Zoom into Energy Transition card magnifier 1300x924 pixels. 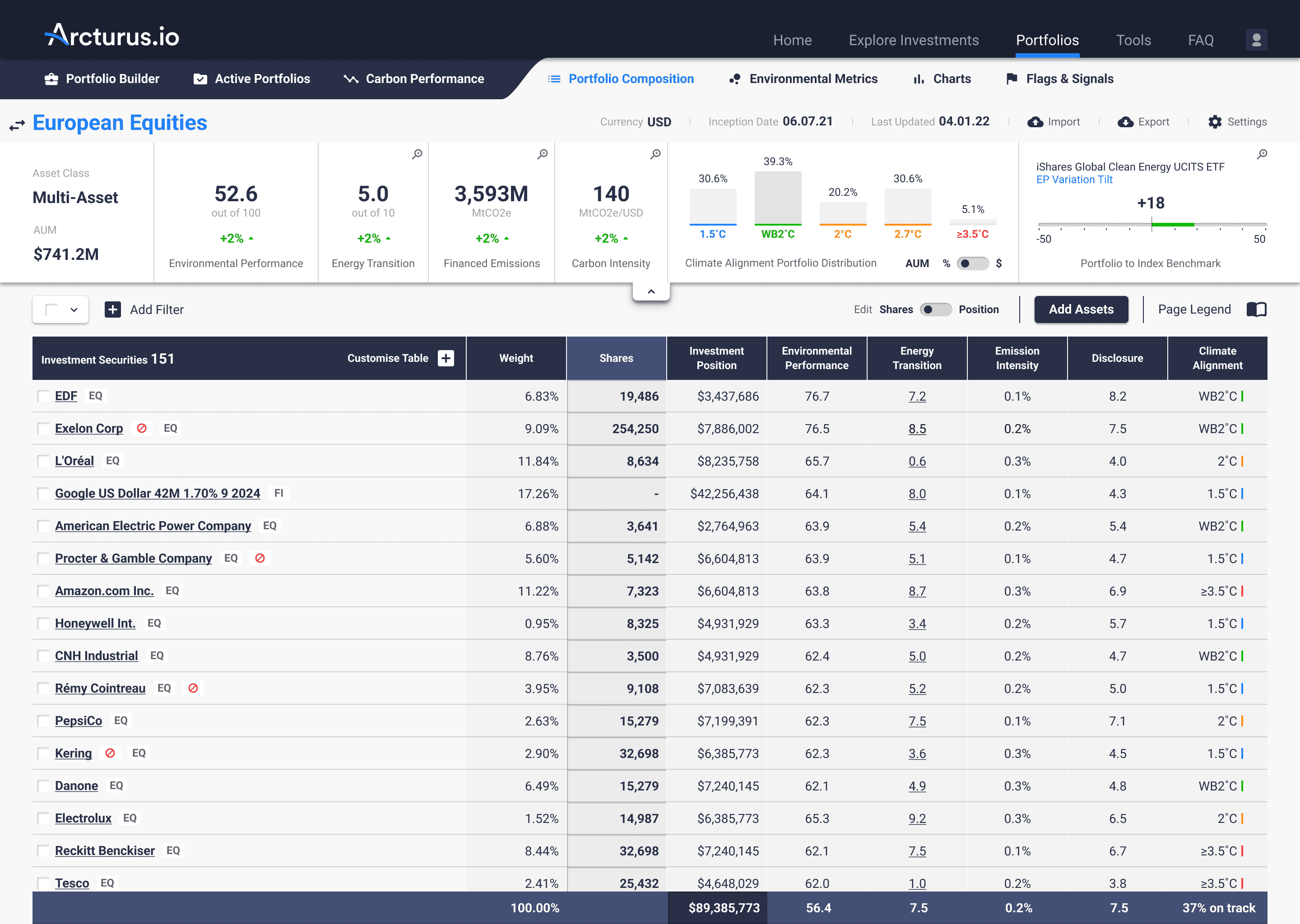[x=417, y=154]
